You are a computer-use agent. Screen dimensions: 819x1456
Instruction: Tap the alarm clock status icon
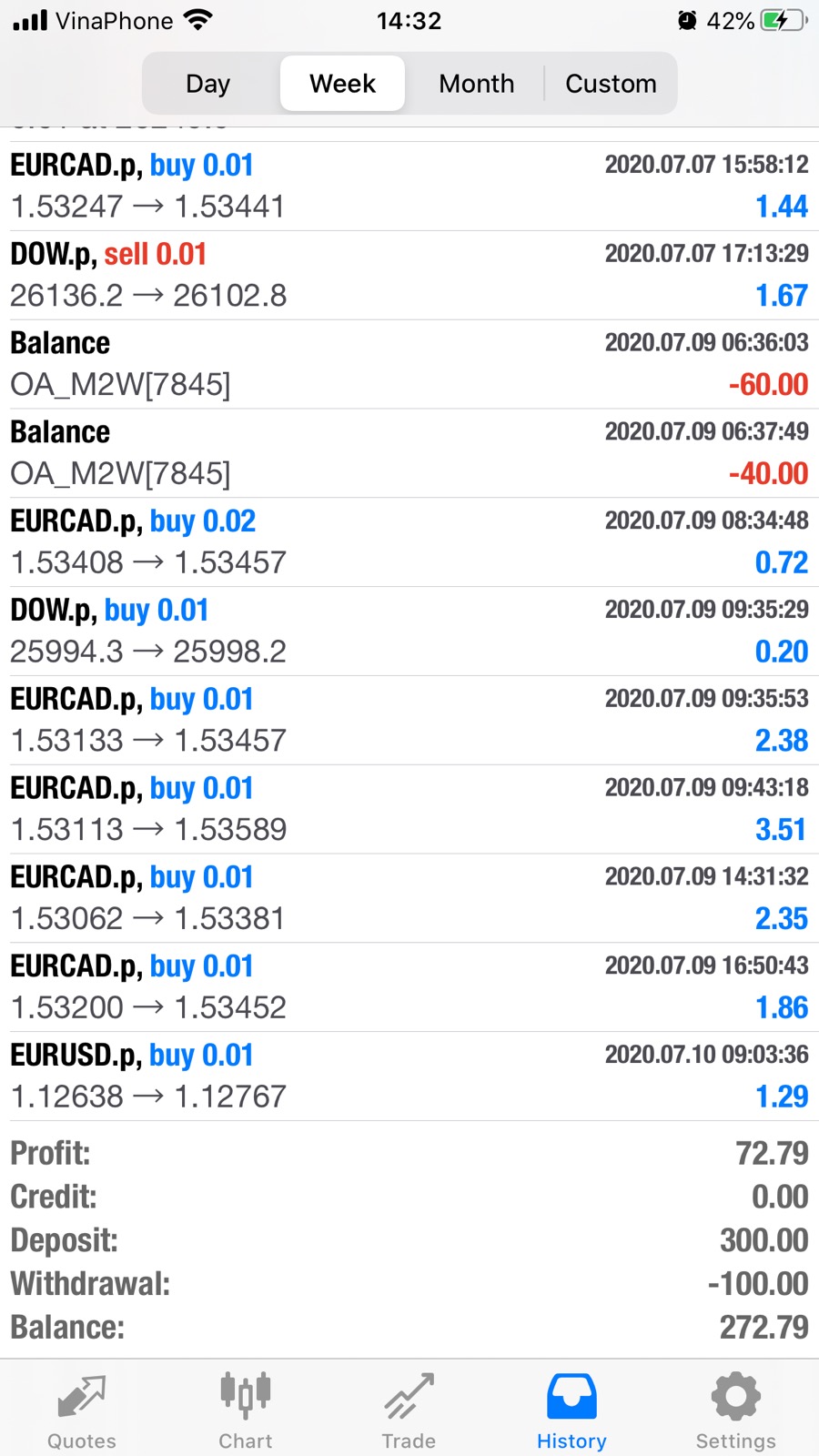pos(688,20)
